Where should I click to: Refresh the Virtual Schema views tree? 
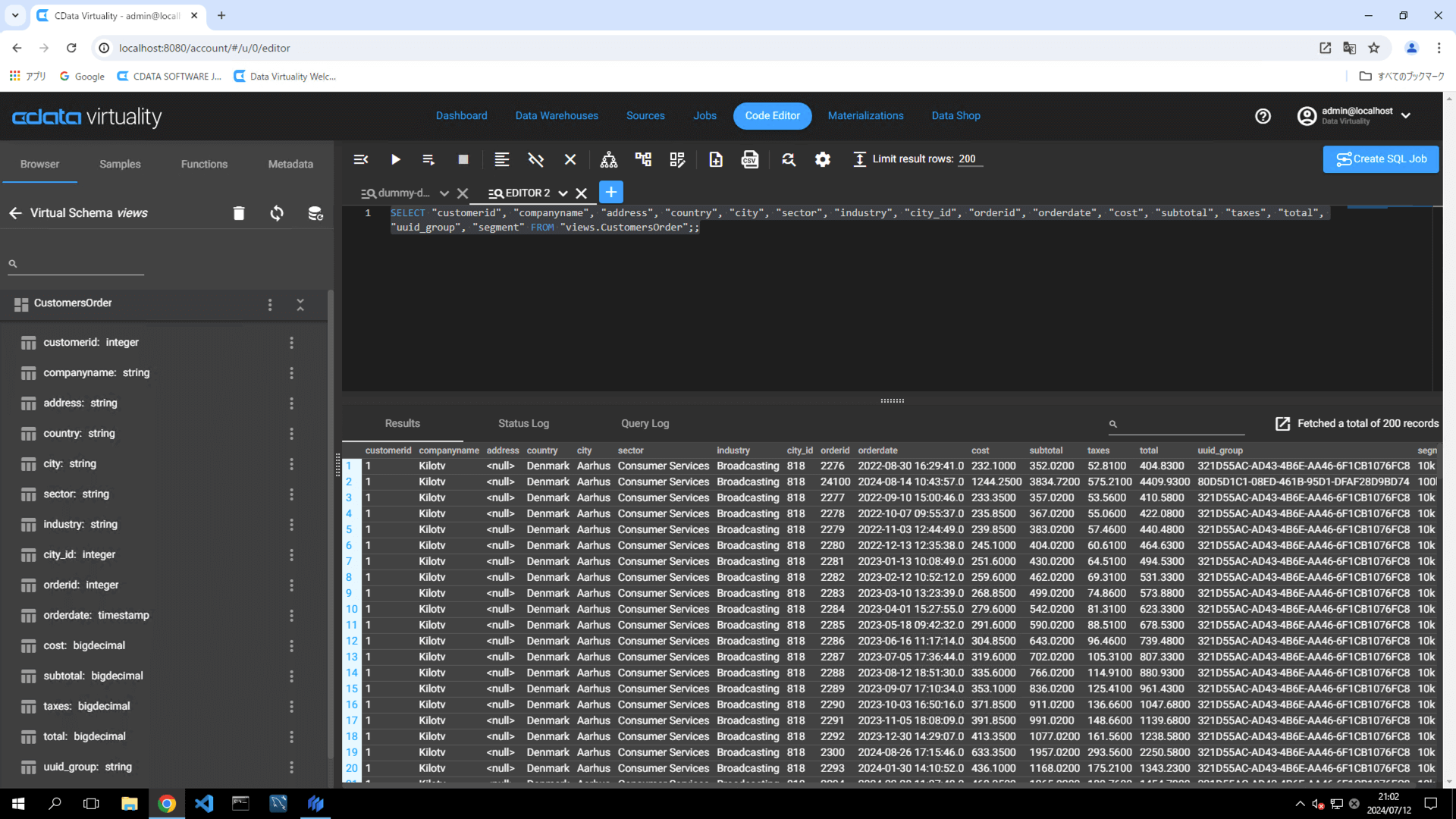[277, 213]
